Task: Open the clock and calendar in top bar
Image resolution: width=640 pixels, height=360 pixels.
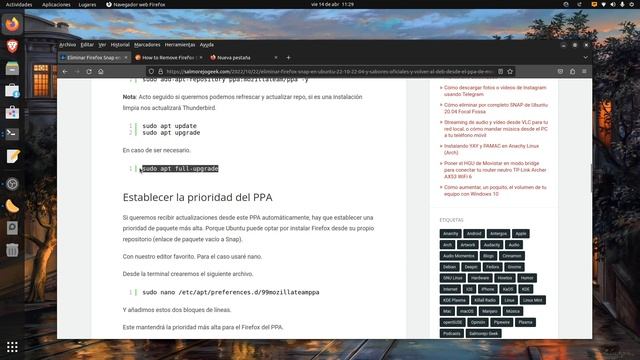Action: [332, 4]
